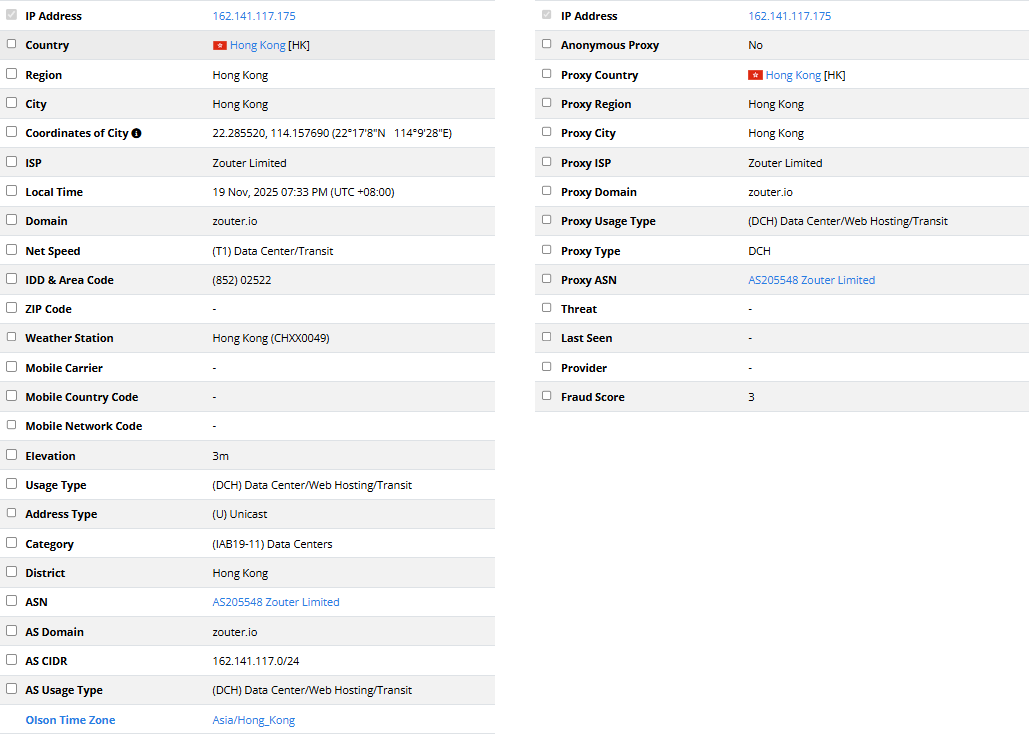Open AS205548 Zouter Limited link in ASN row

[x=276, y=602]
